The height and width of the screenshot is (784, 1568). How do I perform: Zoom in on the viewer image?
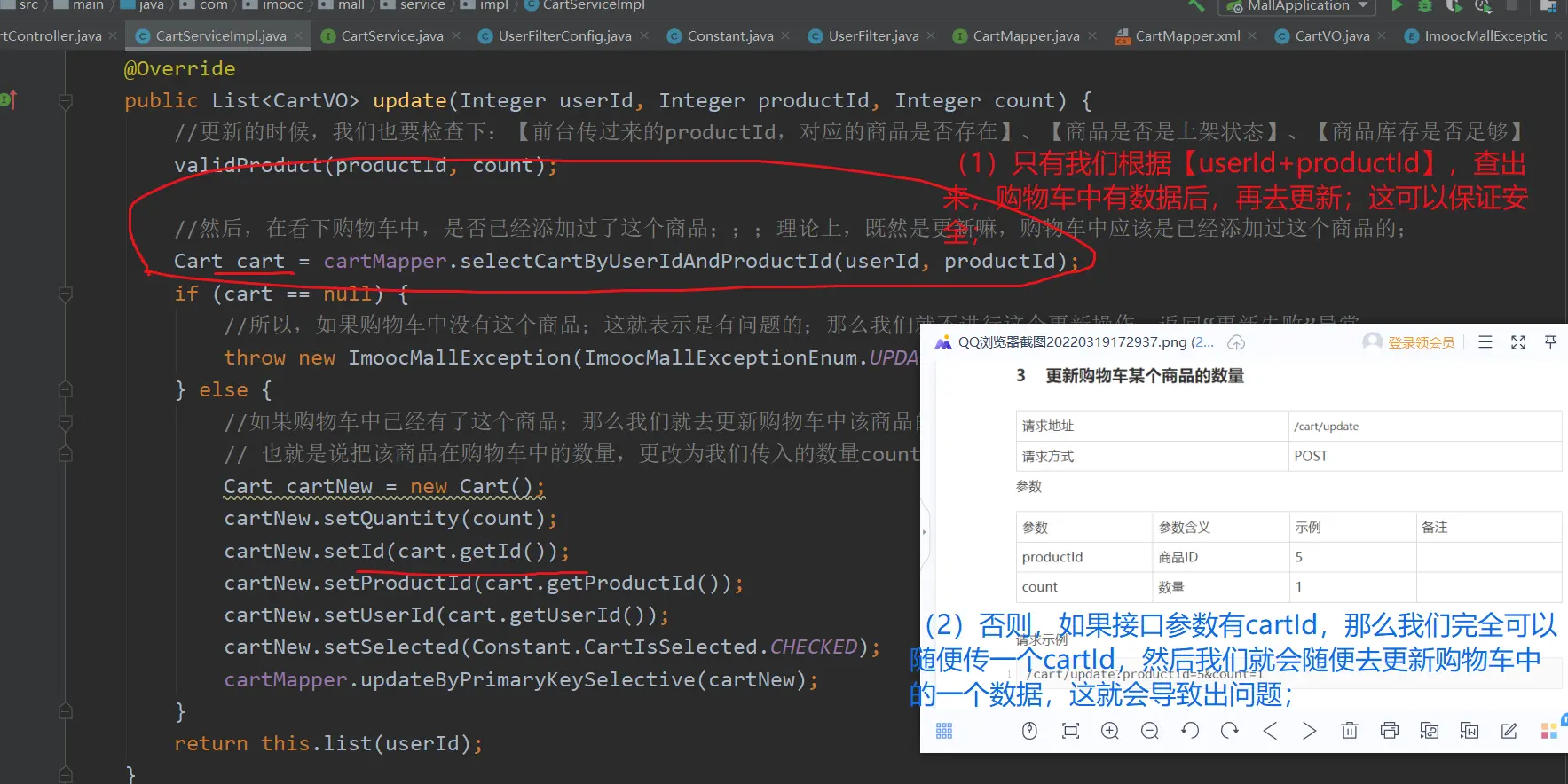click(1110, 731)
